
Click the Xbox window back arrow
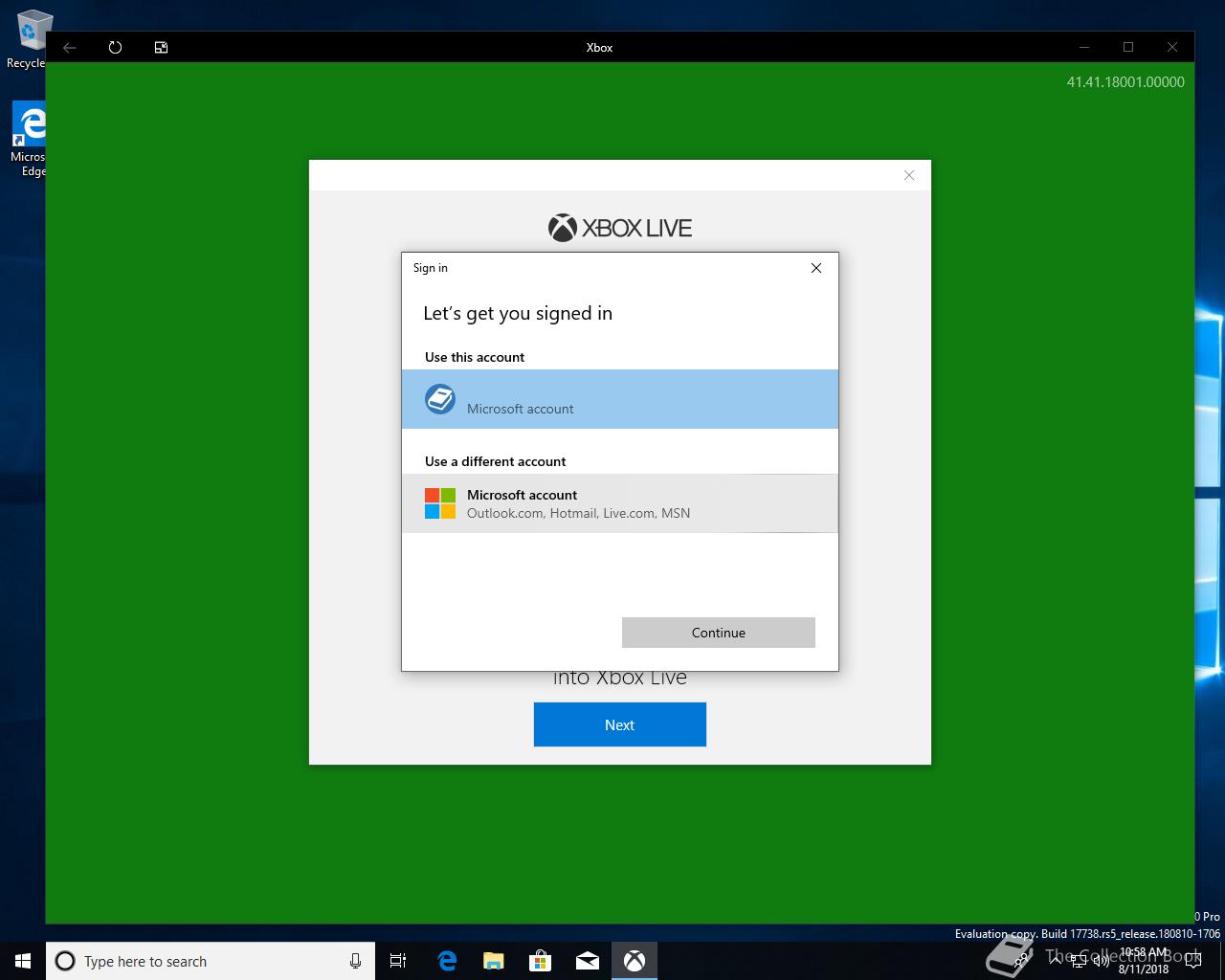[70, 47]
